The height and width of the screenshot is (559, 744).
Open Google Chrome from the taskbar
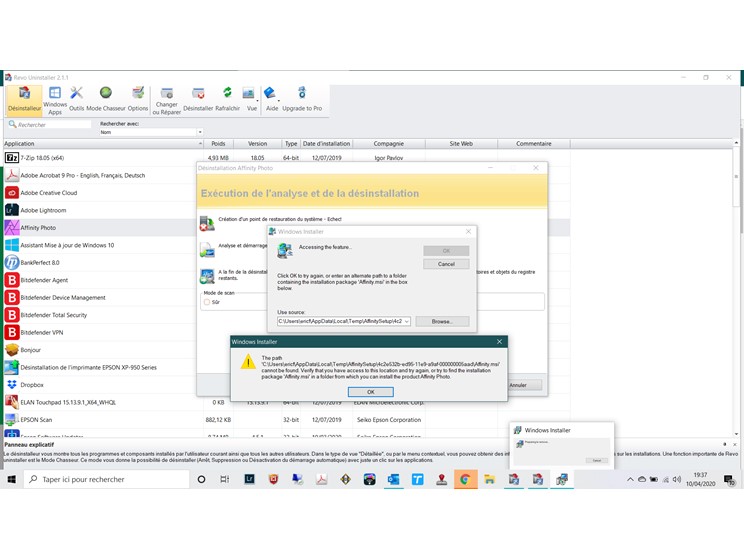[x=465, y=479]
